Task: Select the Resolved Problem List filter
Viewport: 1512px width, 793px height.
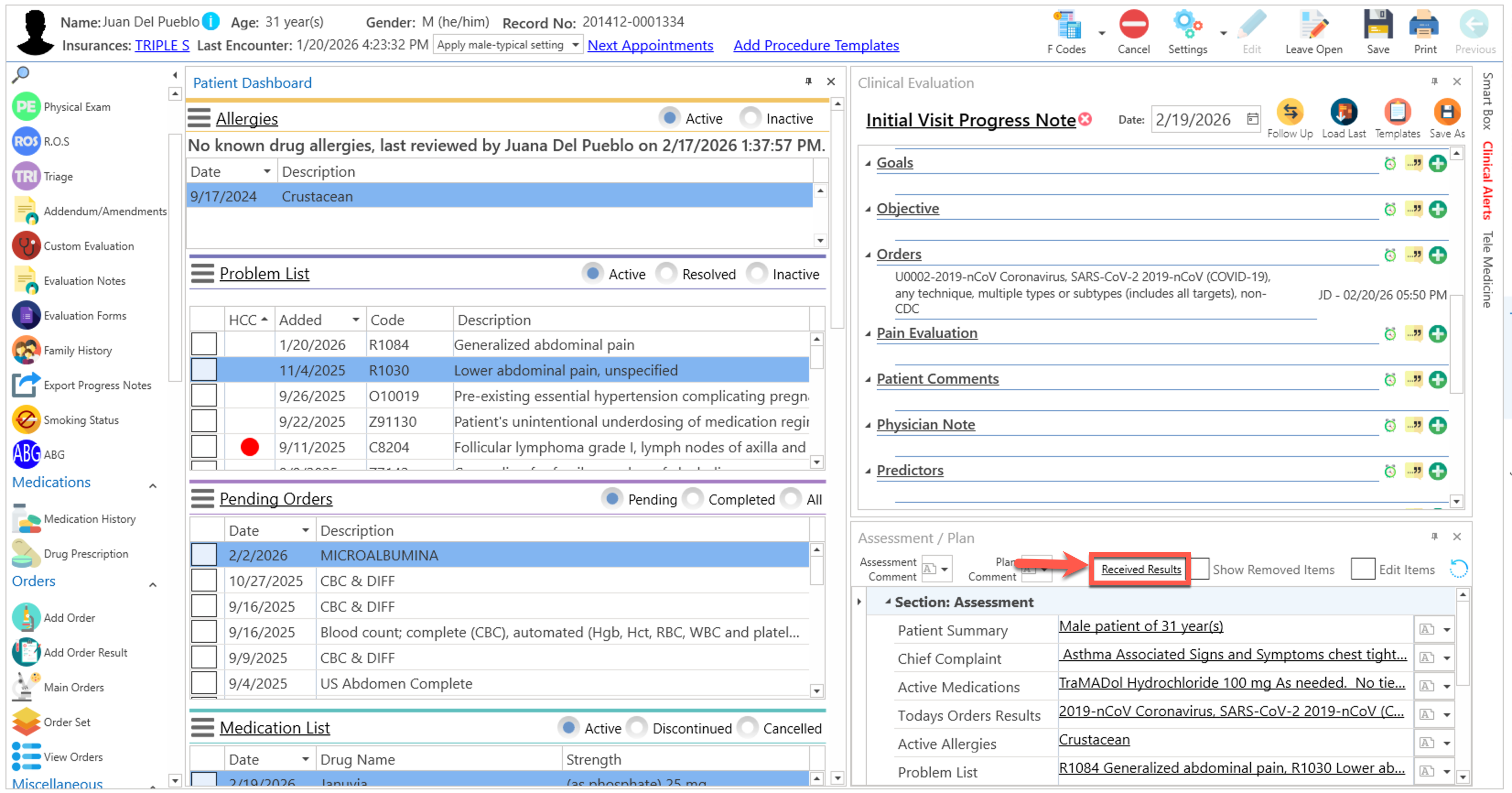Action: 667,274
